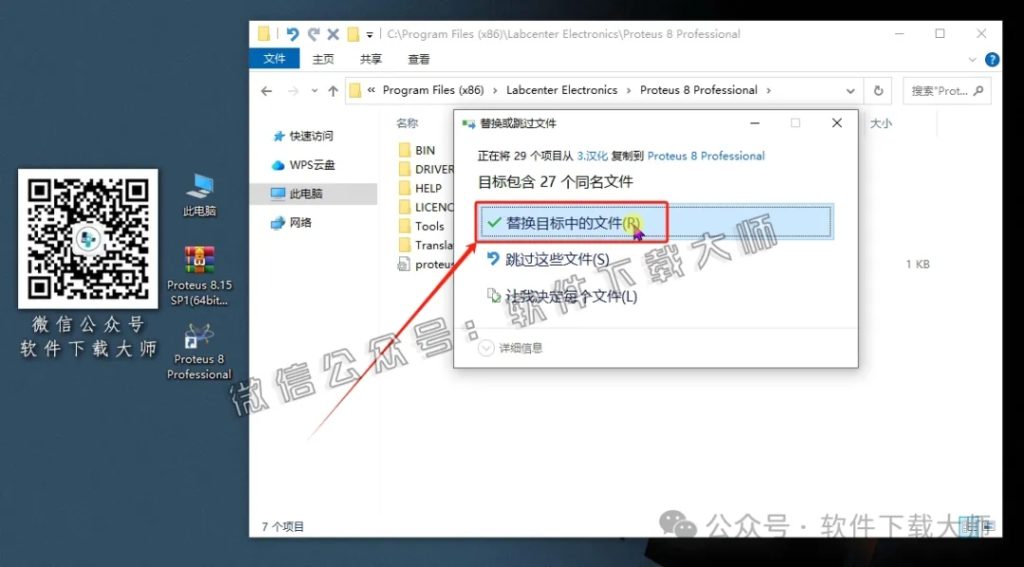Click the 1 KB size cell

coord(917,265)
